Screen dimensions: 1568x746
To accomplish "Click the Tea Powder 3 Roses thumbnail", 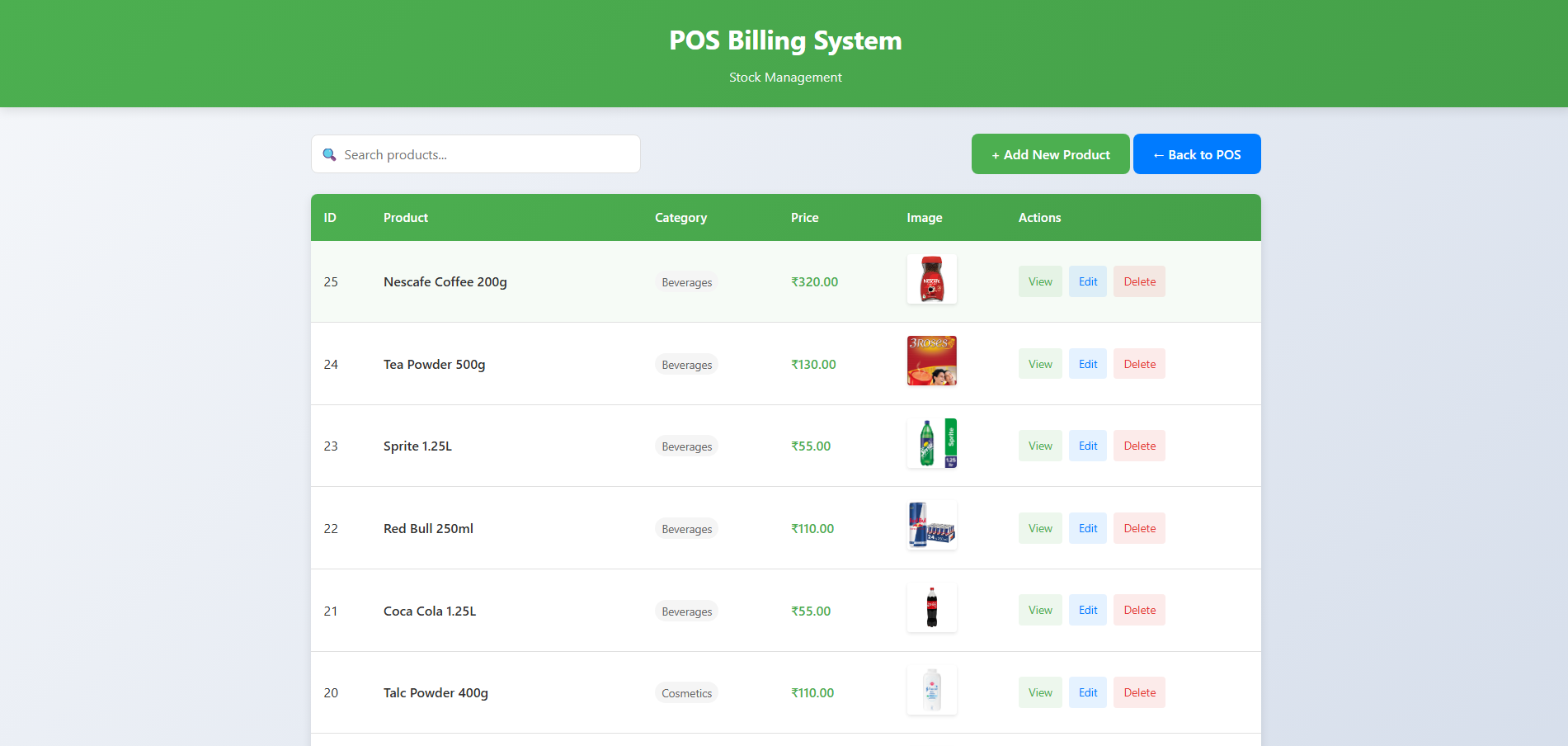I will click(931, 361).
